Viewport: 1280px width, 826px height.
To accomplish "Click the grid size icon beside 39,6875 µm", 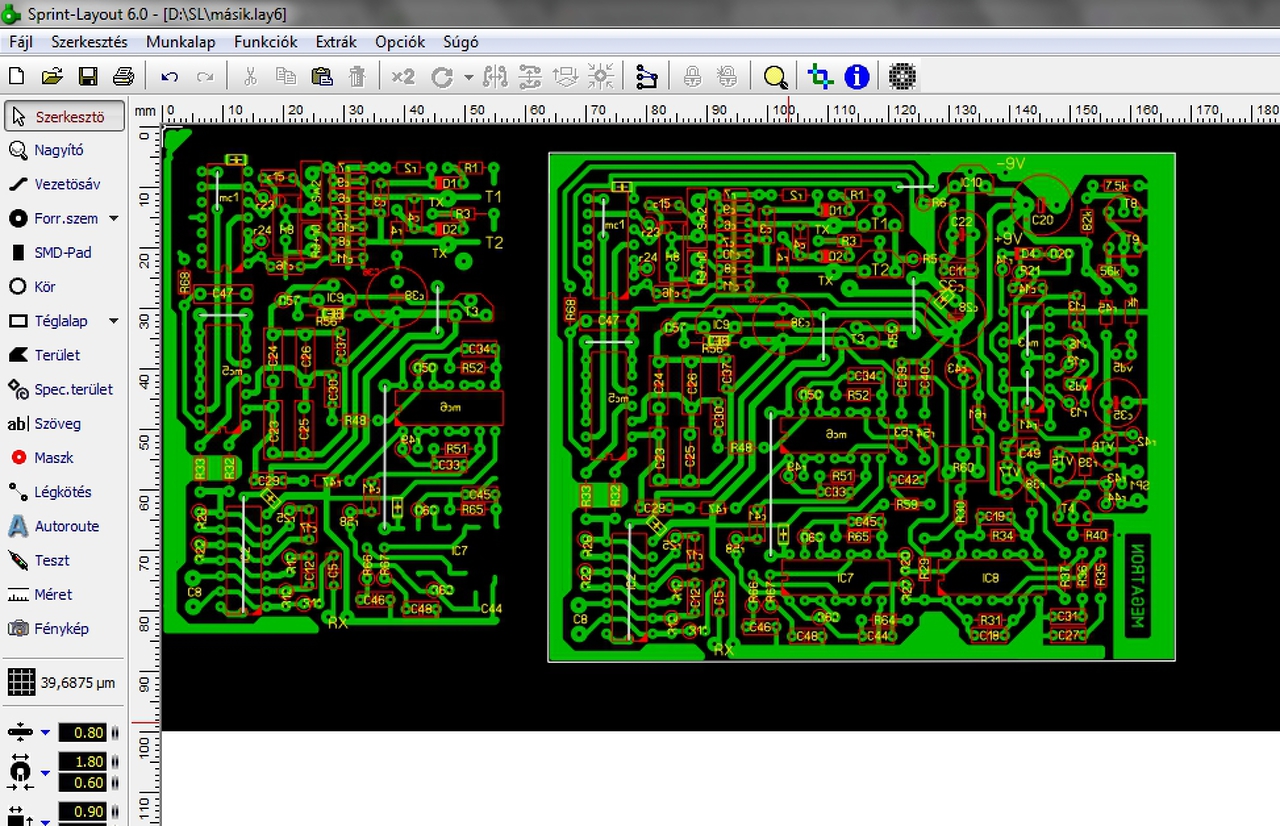I will click(x=21, y=683).
